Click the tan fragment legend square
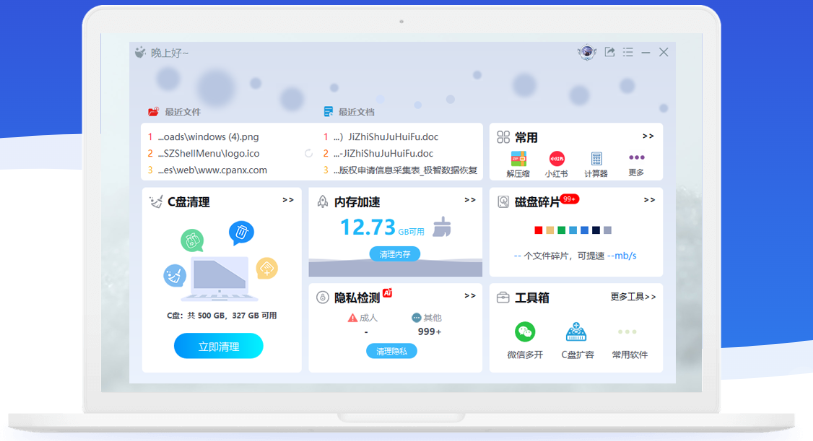Screen dimensions: 813x441 [x=550, y=230]
